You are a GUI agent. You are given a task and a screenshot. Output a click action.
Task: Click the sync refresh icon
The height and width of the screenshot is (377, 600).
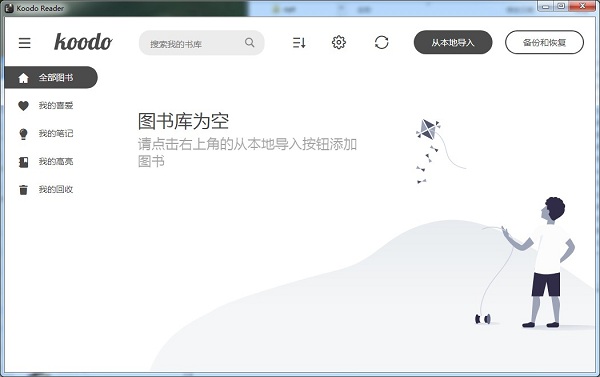(x=382, y=42)
